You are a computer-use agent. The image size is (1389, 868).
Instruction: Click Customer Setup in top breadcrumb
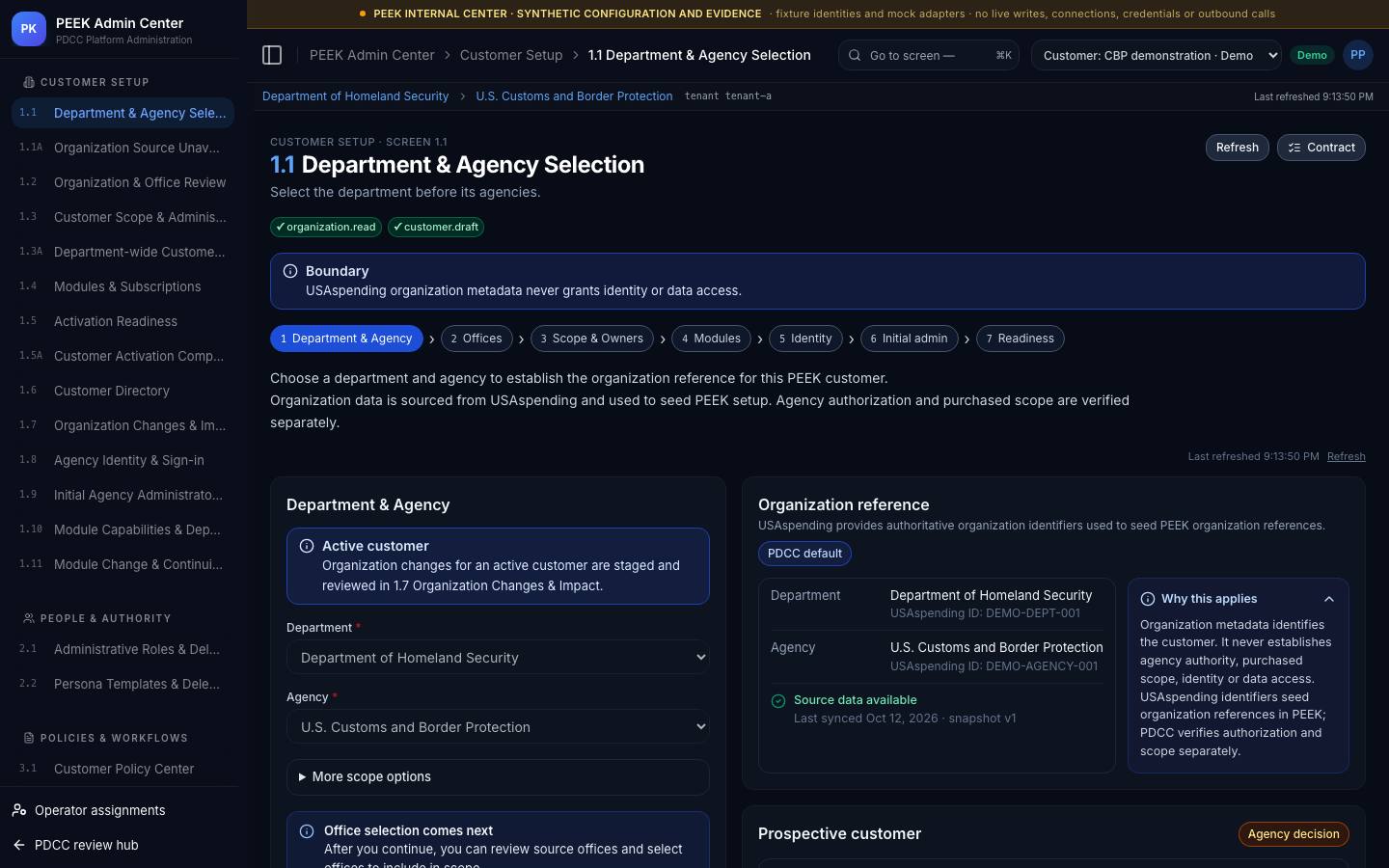tap(510, 55)
